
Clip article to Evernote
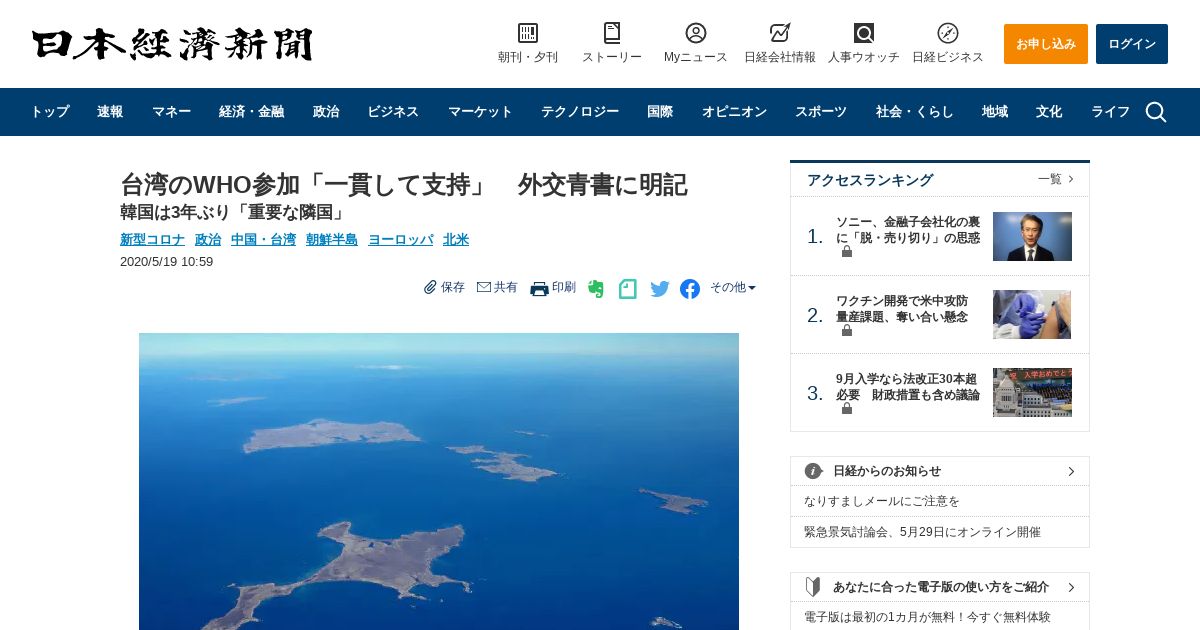click(596, 289)
